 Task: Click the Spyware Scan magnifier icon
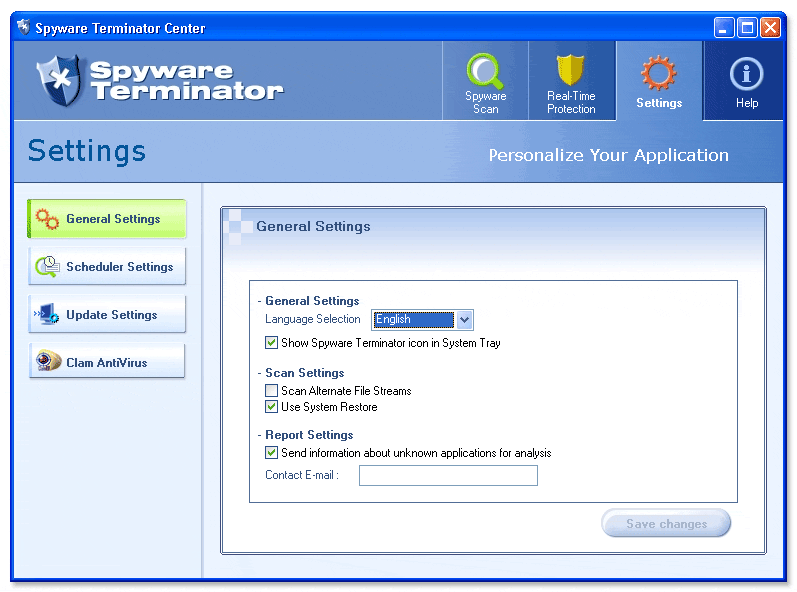pyautogui.click(x=485, y=71)
